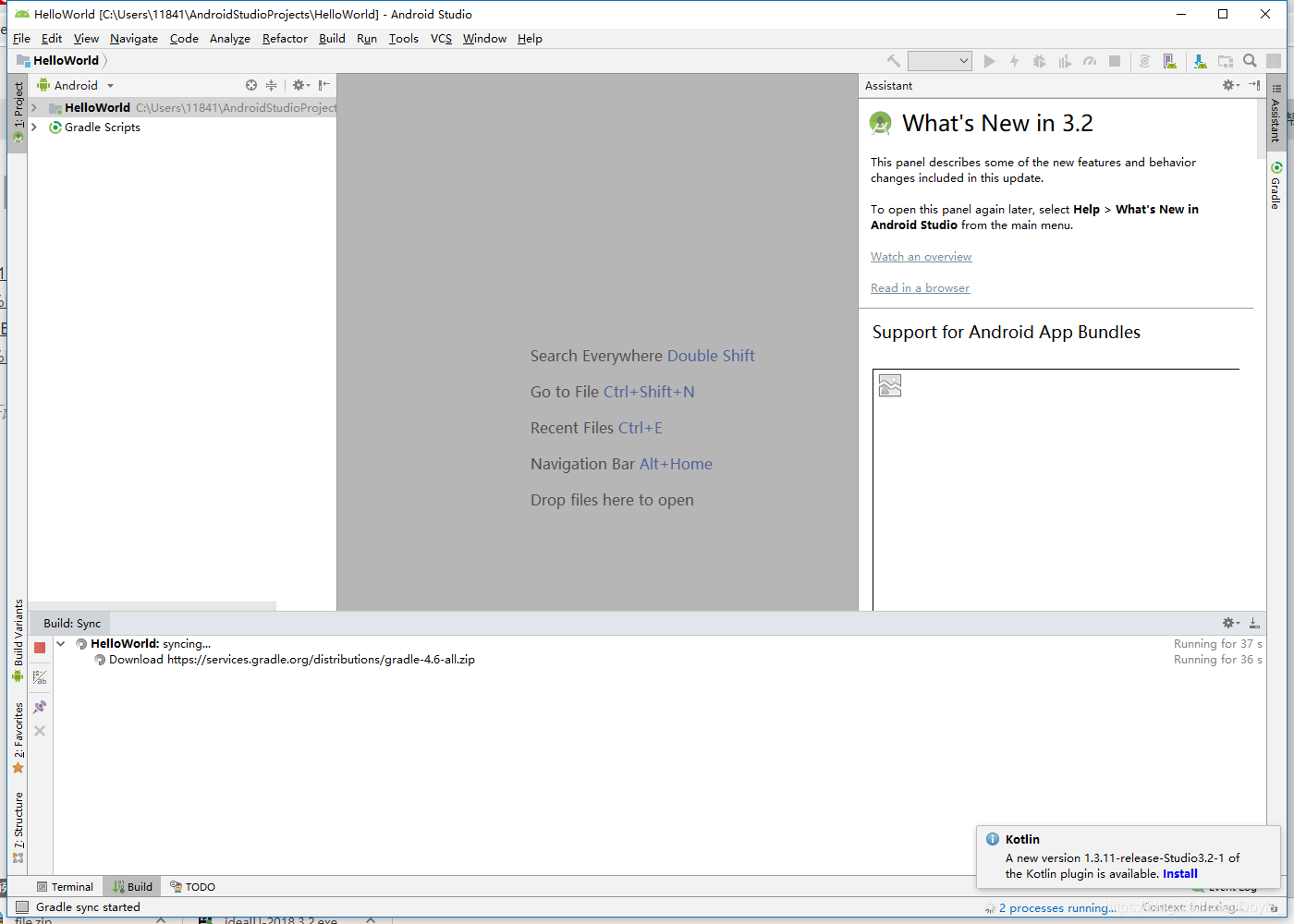Click the broken image thumbnail in Assistant

point(890,385)
